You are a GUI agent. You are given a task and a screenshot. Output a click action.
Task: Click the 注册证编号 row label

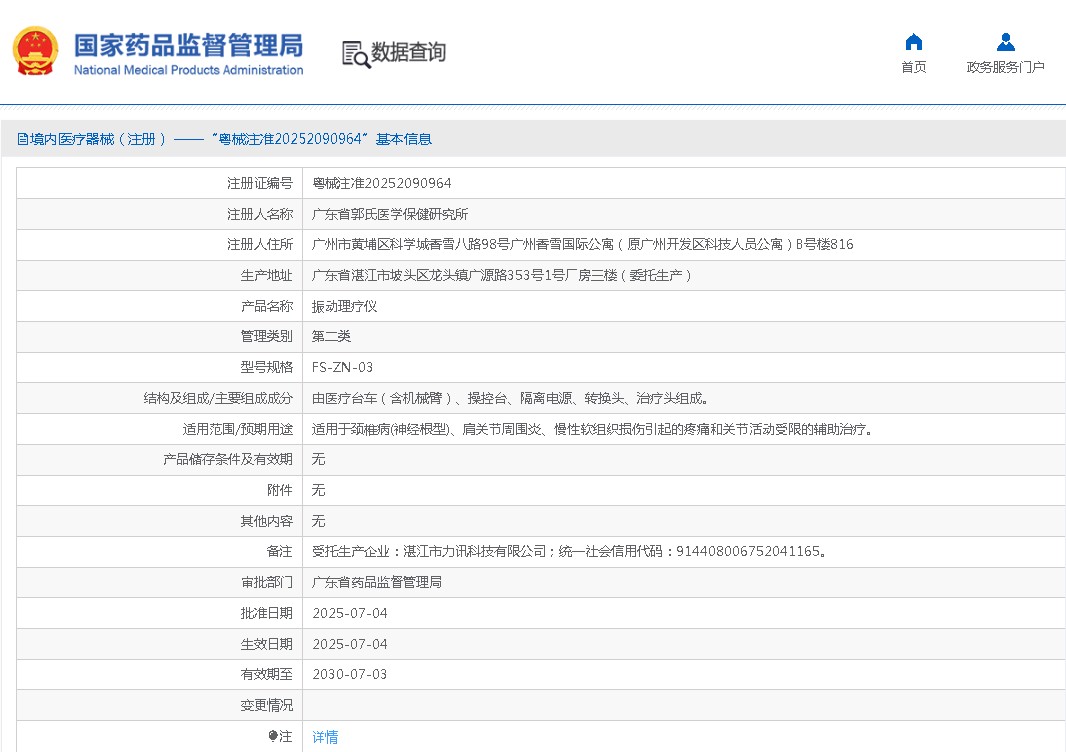(x=260, y=184)
